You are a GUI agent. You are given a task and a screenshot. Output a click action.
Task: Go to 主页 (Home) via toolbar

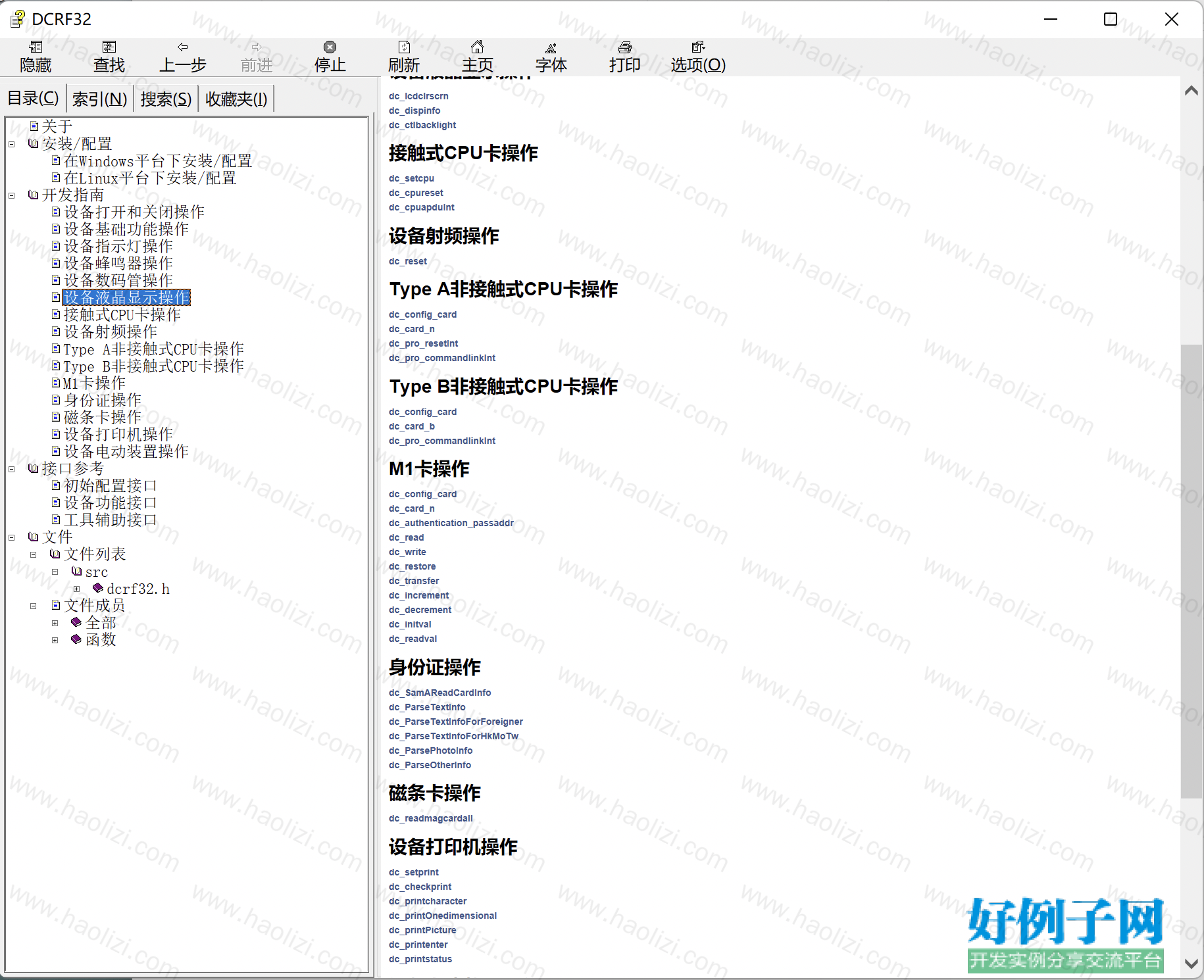coord(478,56)
